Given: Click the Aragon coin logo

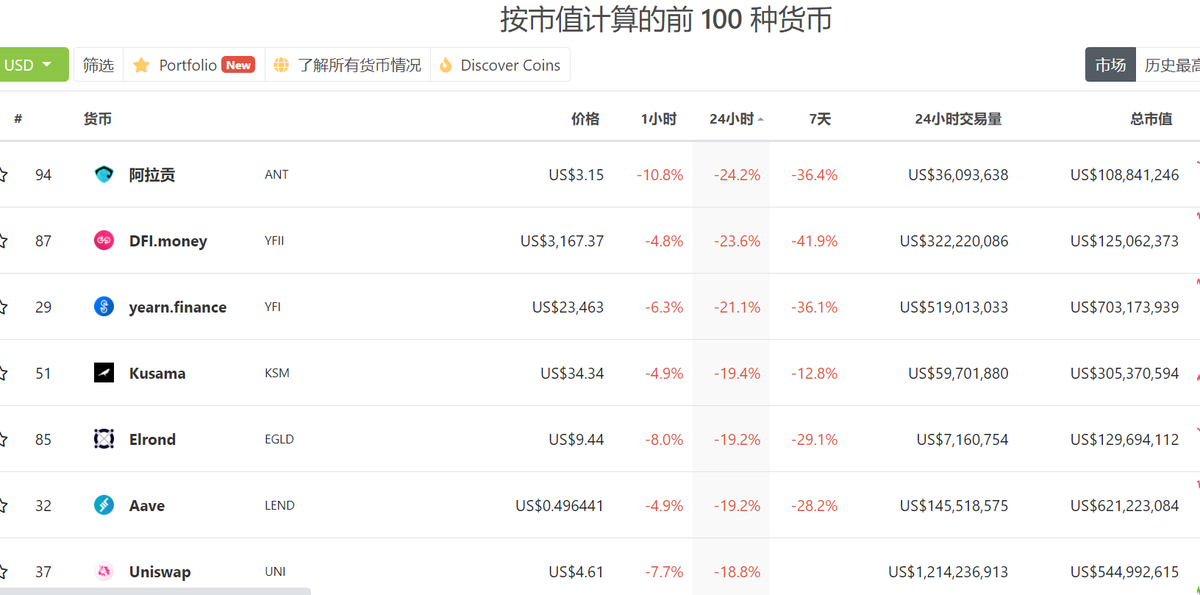Looking at the screenshot, I should [x=104, y=174].
